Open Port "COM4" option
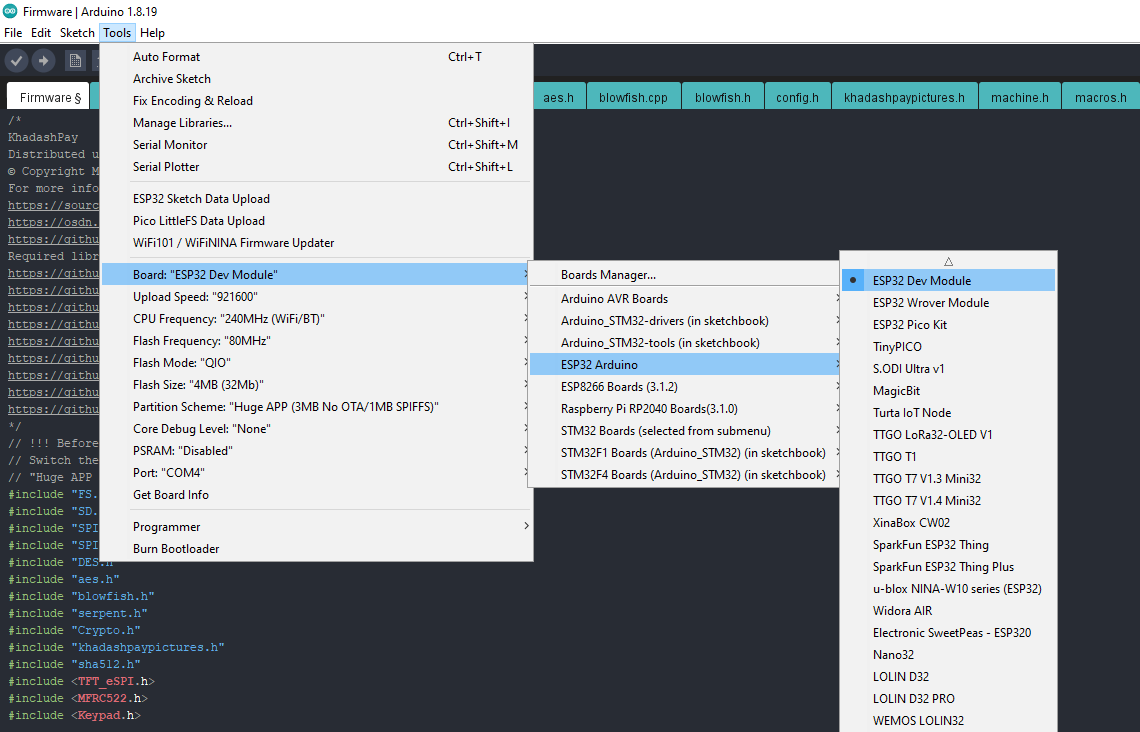This screenshot has height=732, width=1140. pos(317,472)
